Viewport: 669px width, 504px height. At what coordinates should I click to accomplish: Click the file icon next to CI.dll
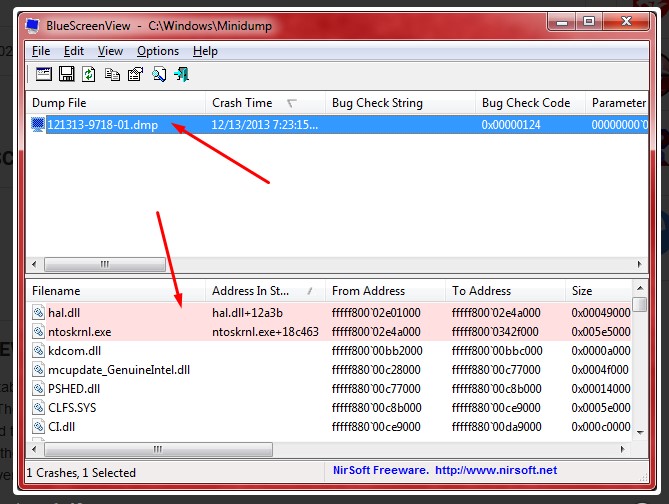(38, 426)
